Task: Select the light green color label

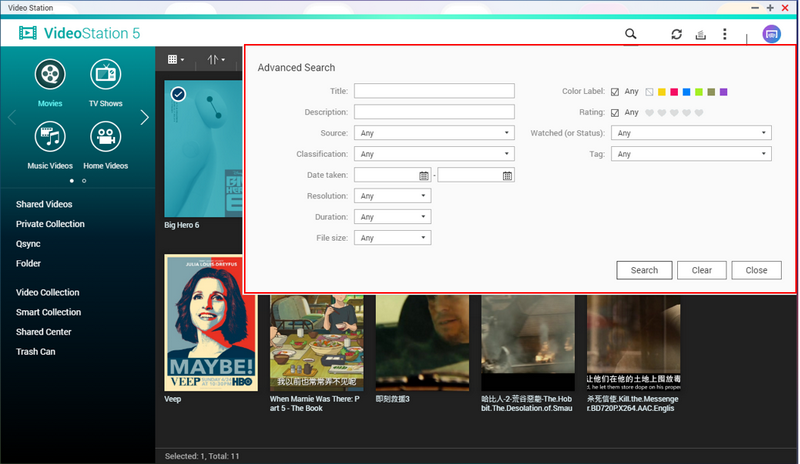Action: click(x=699, y=92)
